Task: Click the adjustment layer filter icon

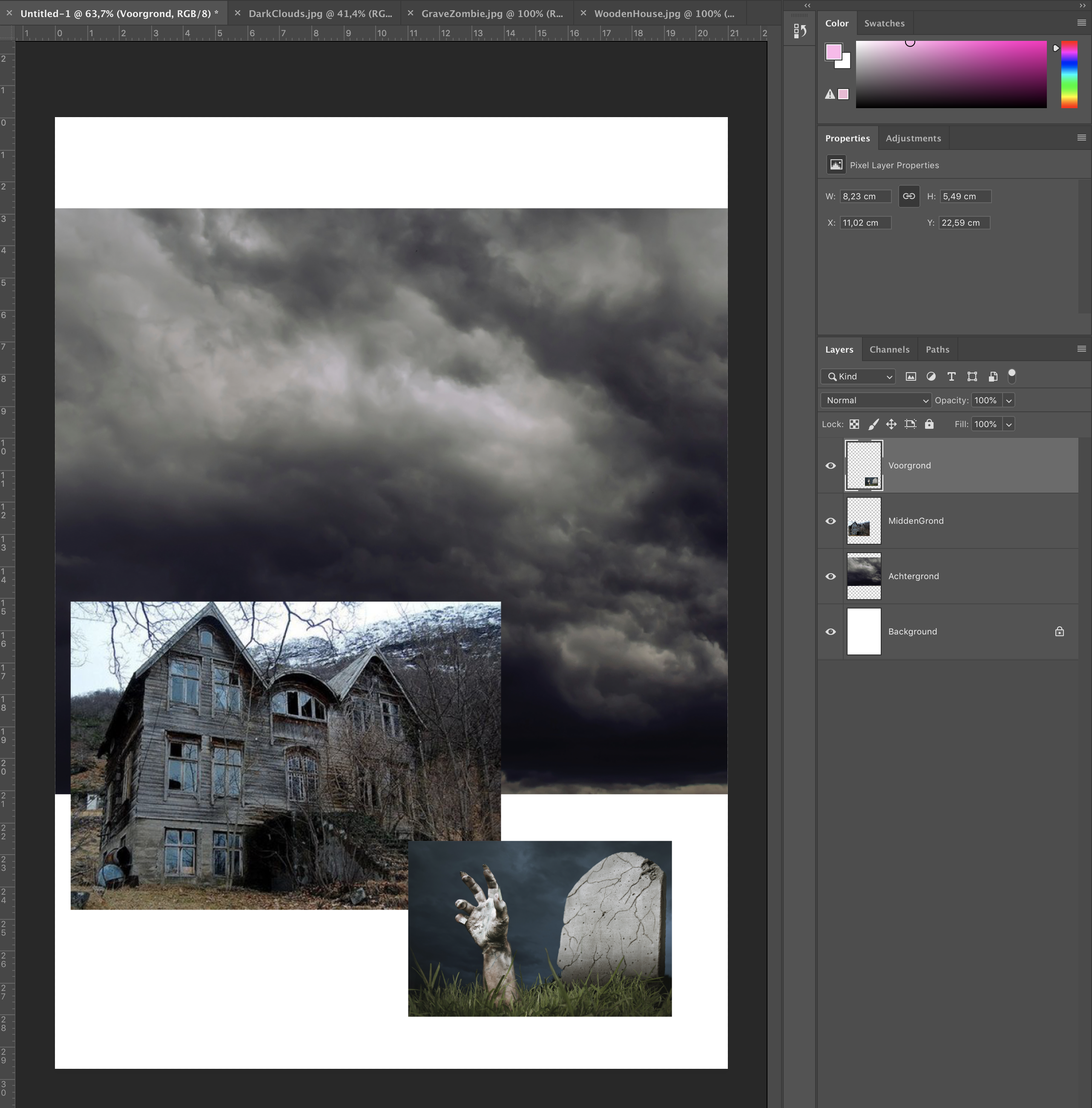Action: tap(931, 377)
